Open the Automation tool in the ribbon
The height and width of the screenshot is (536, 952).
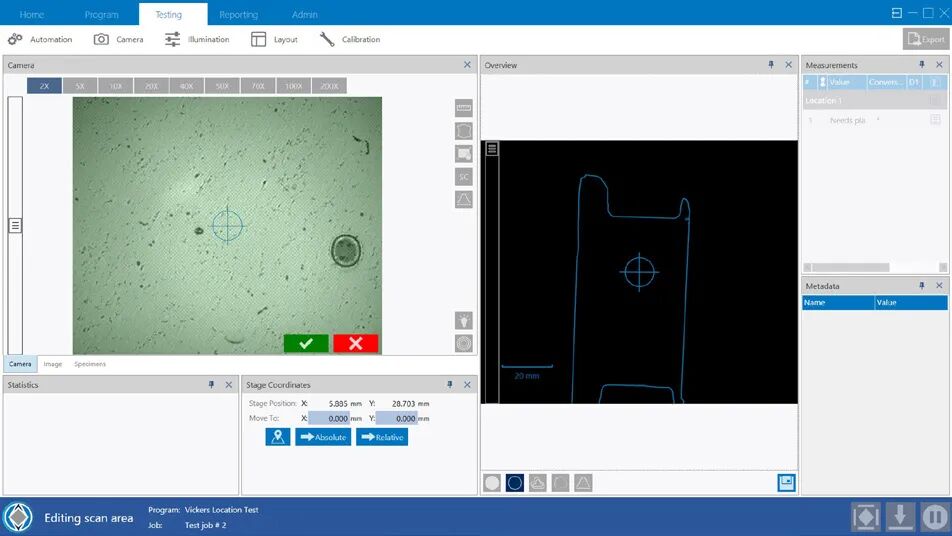(40, 39)
